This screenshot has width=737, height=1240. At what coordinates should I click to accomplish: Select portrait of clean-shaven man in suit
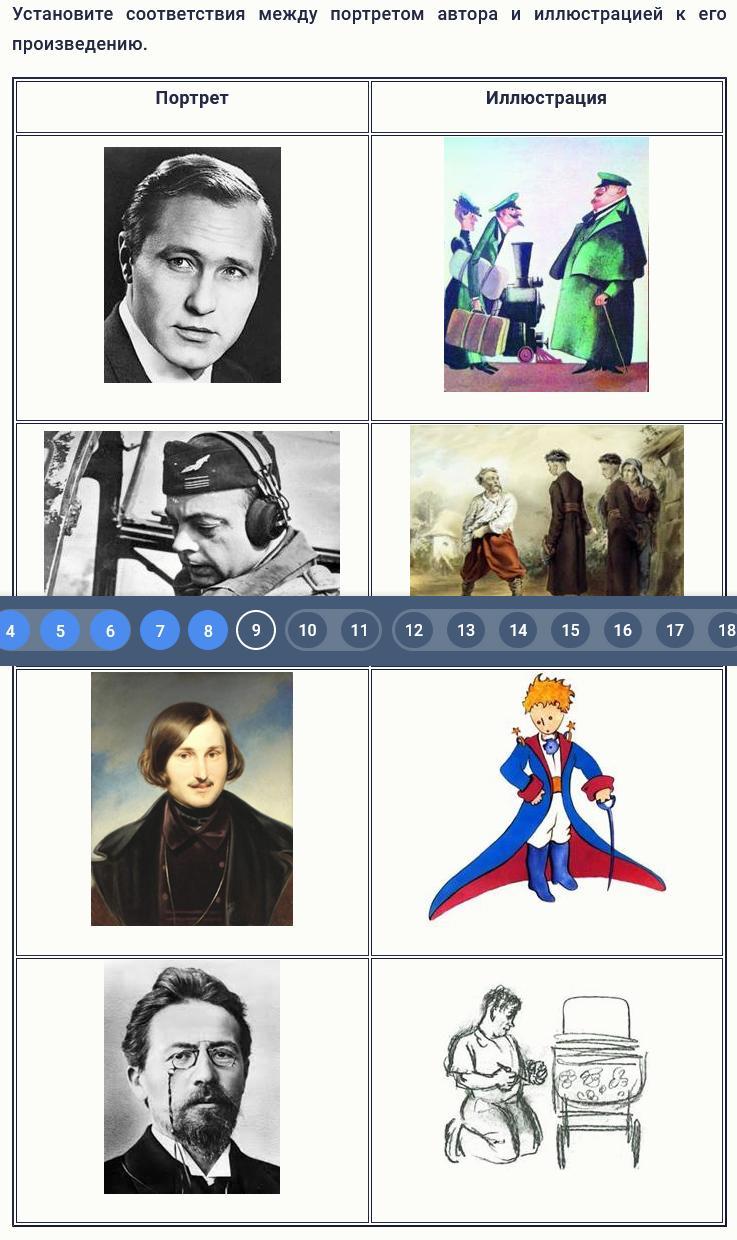coord(192,265)
